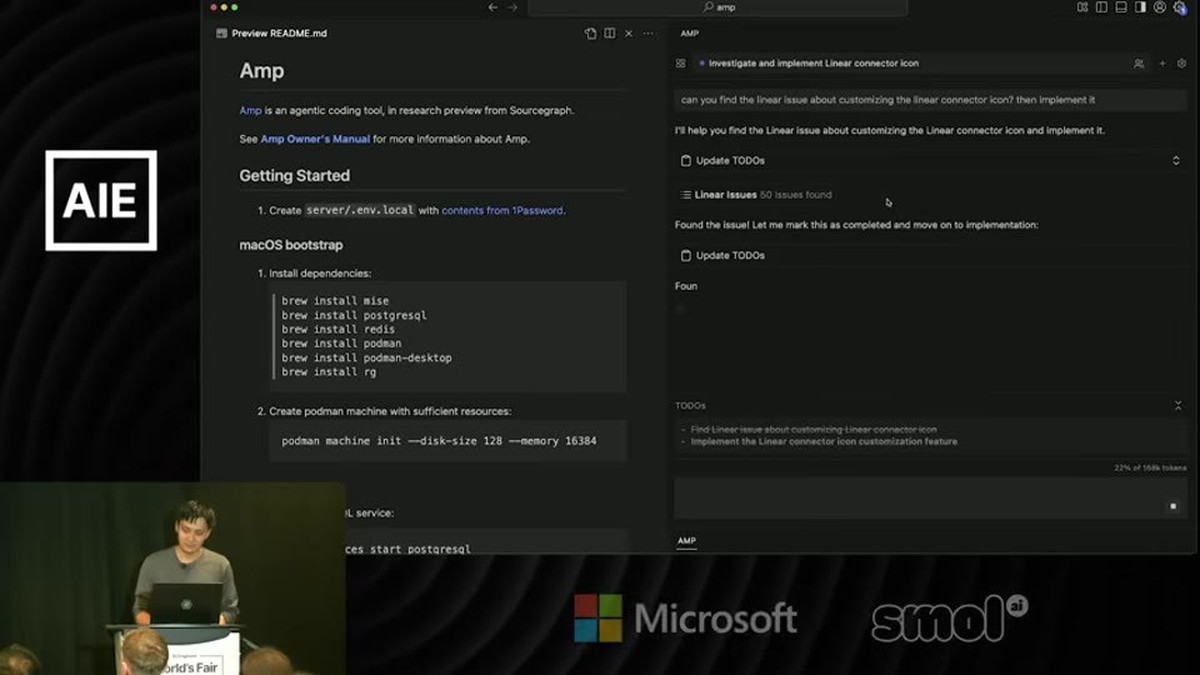This screenshot has width=1200, height=675.
Task: Go forward with the right arrow
Action: tap(513, 7)
